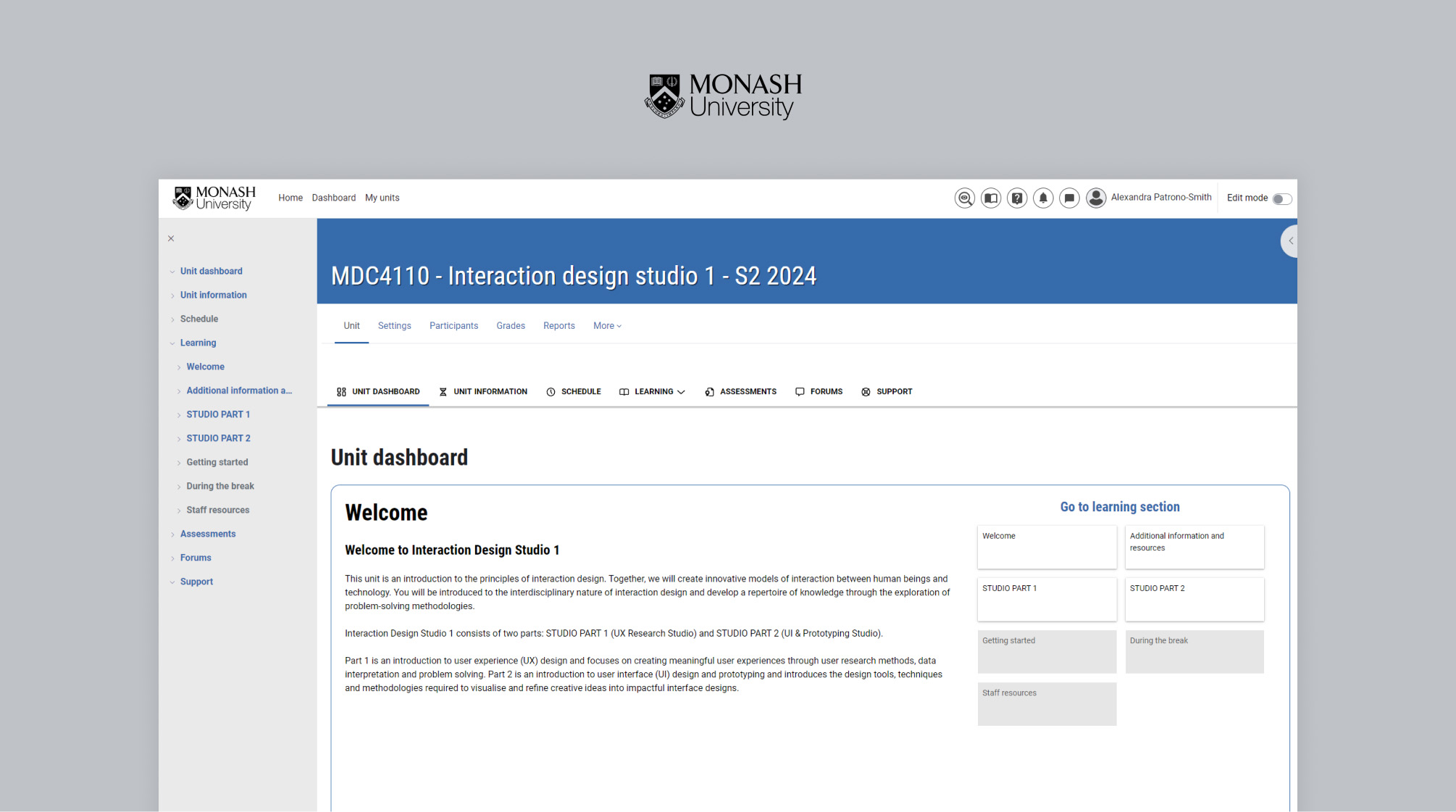Toggle Edit mode switch on

pos(1281,198)
